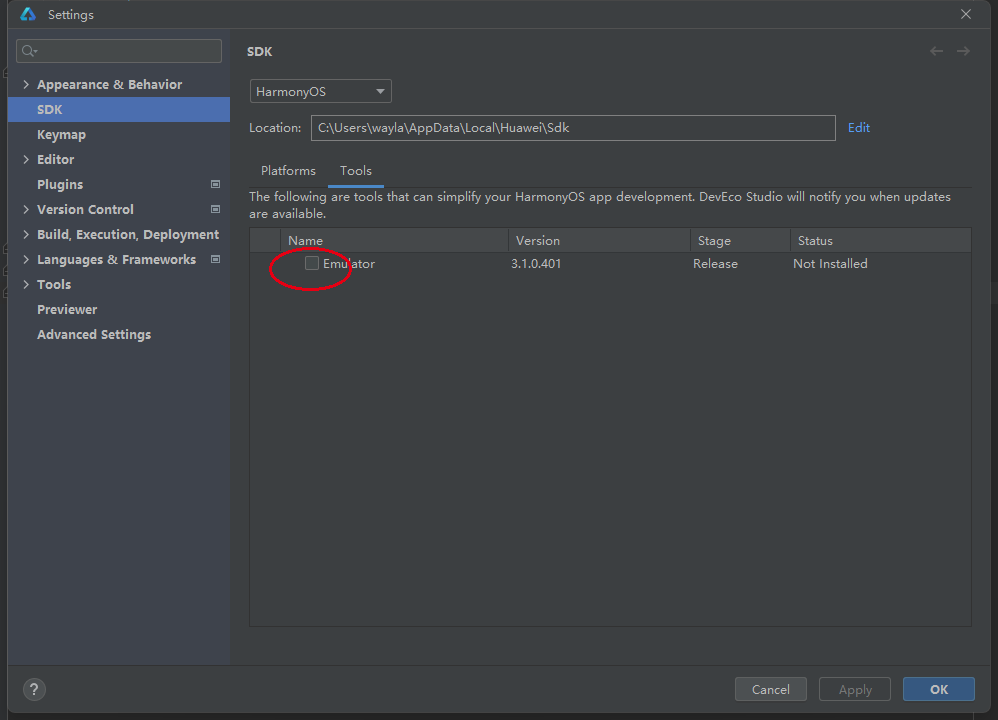Click the back navigation arrow
Screen dimensions: 998x720
tap(936, 51)
